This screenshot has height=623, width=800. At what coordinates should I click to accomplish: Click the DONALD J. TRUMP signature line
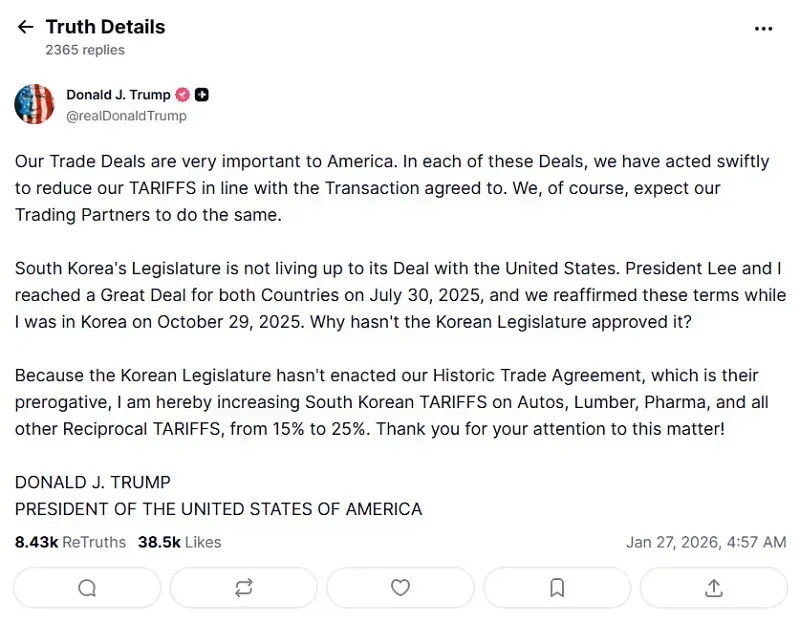click(92, 481)
